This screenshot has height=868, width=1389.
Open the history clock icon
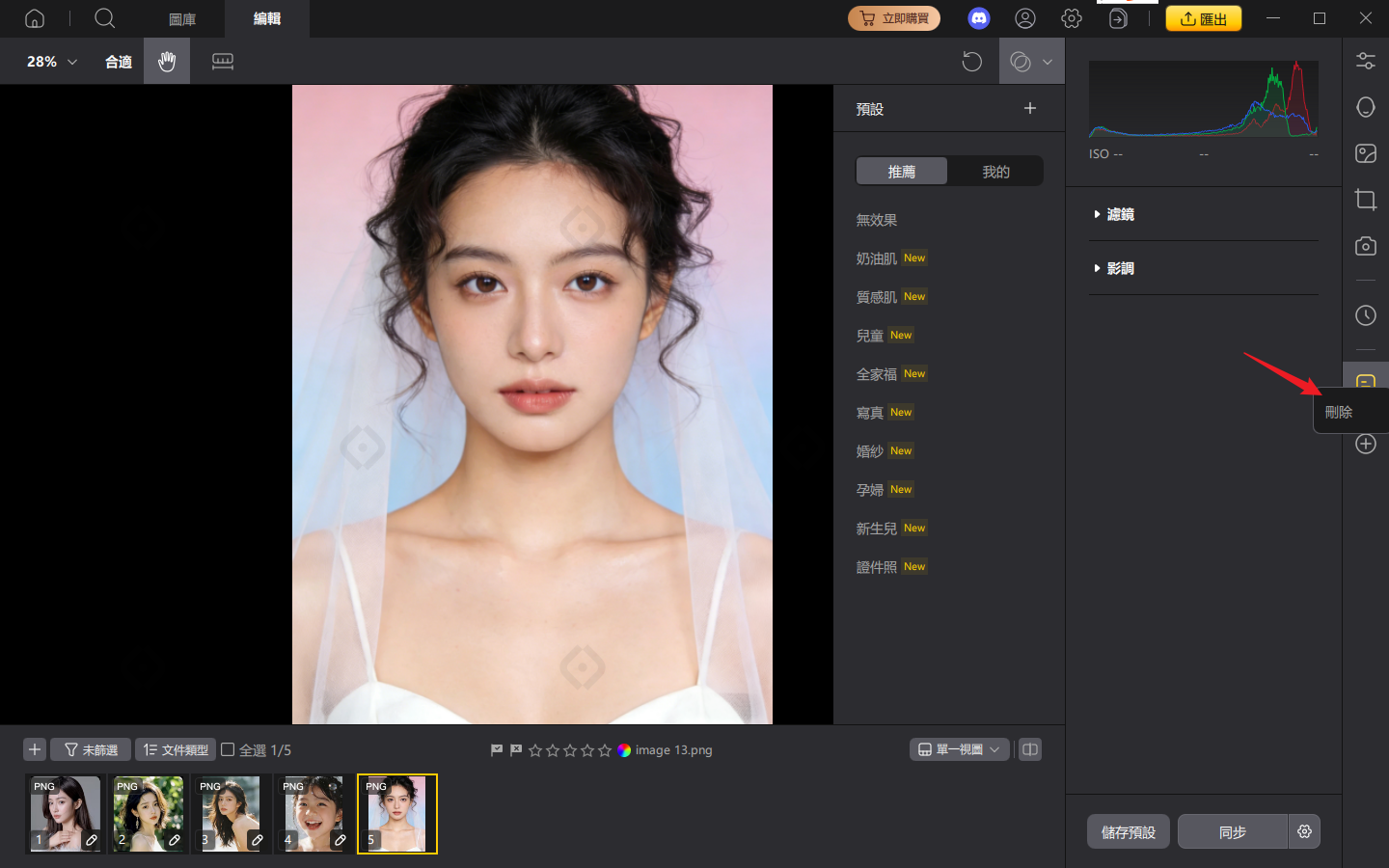1365,315
